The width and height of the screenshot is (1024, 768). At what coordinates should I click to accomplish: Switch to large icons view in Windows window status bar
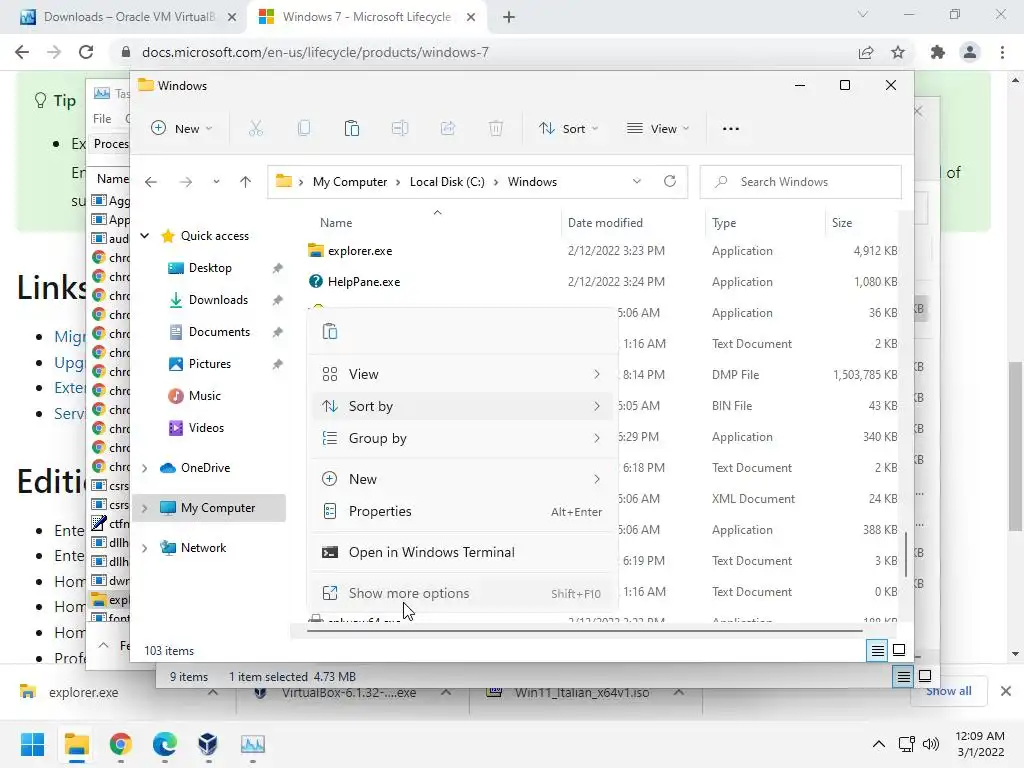coord(899,650)
